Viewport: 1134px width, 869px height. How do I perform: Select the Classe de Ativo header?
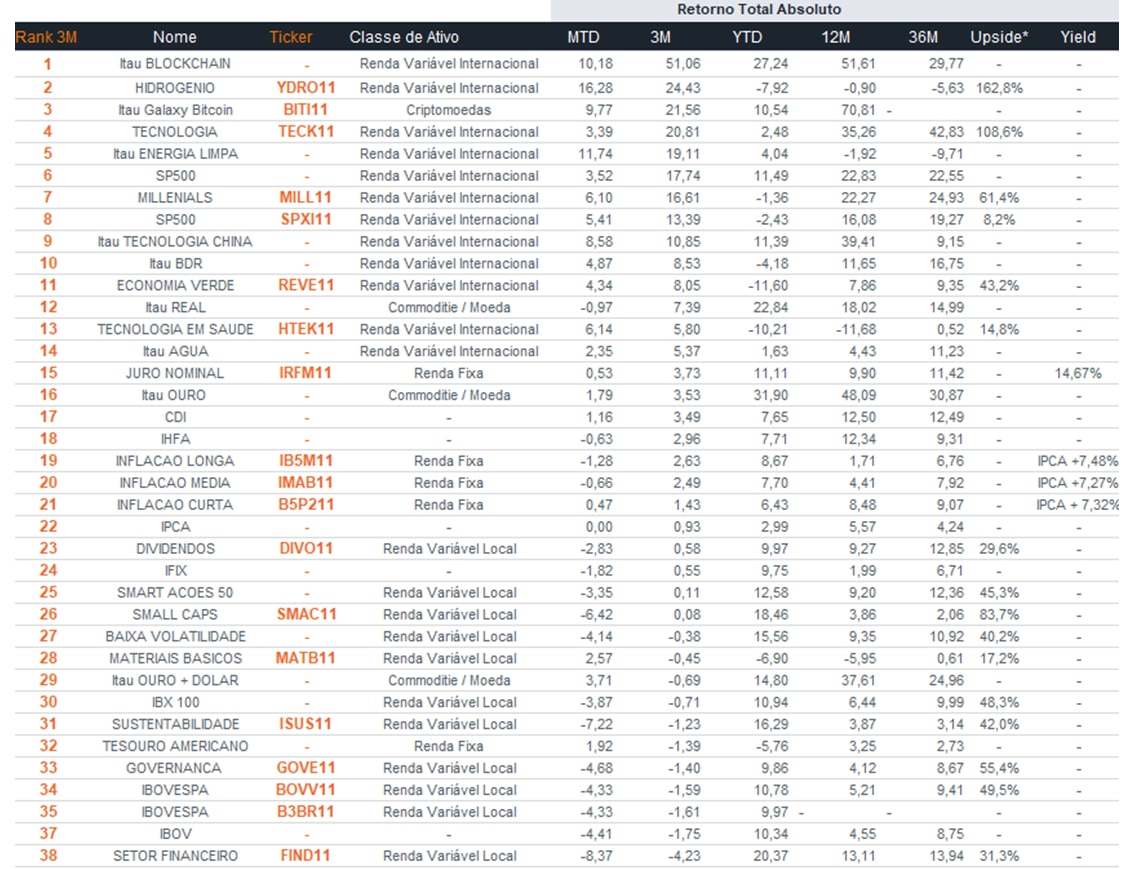click(404, 37)
